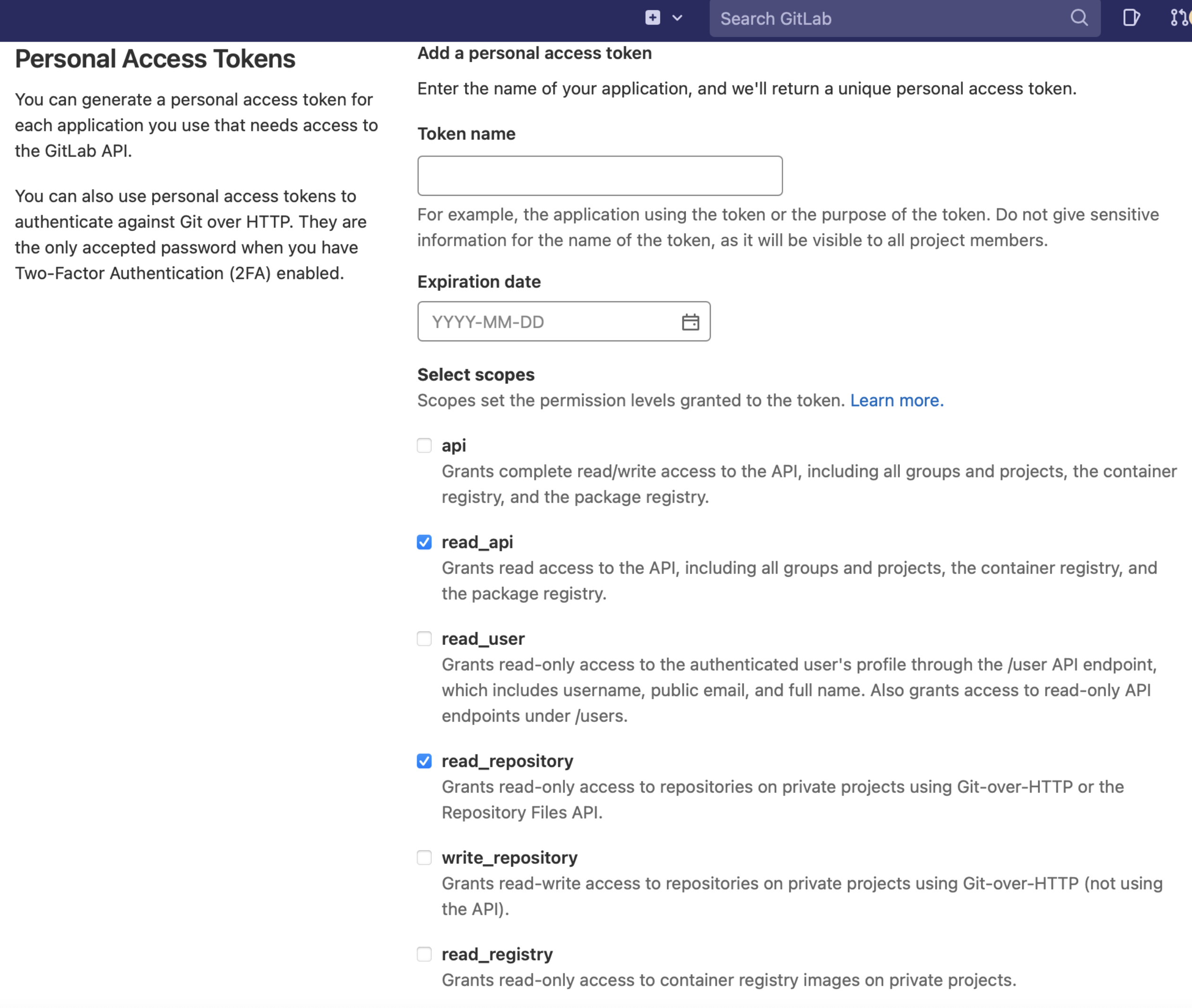The height and width of the screenshot is (1008, 1192).
Task: Open the merge requests icon
Action: (x=1179, y=17)
